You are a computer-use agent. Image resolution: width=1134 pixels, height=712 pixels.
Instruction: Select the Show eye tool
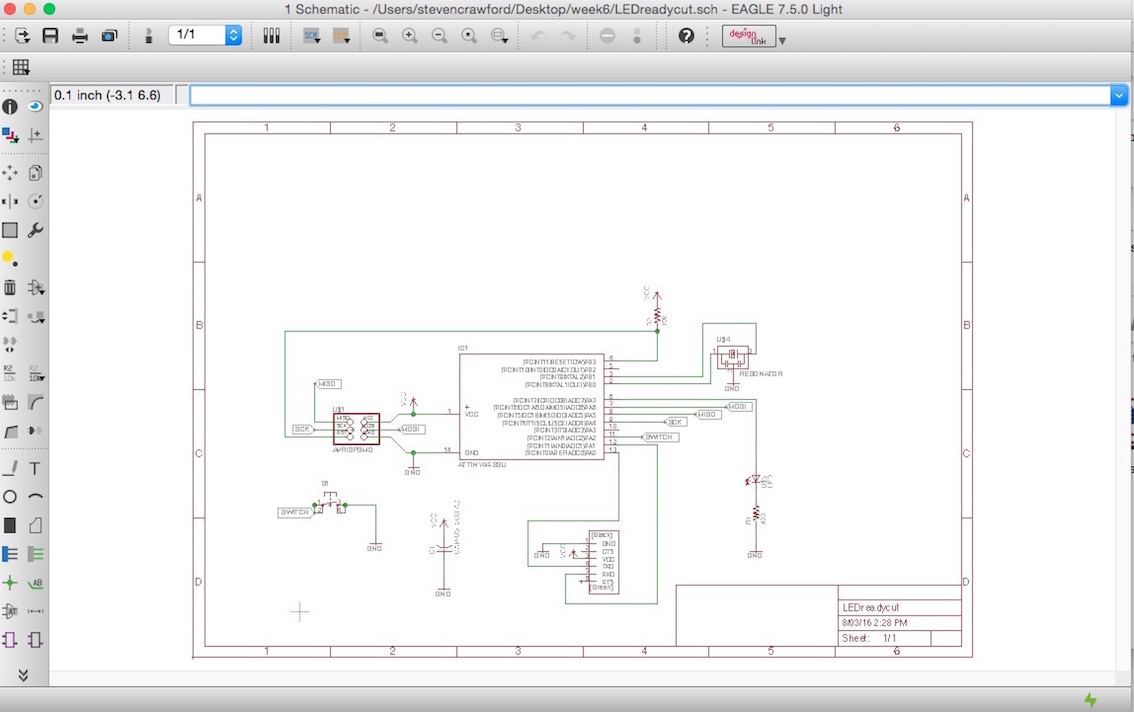(x=35, y=106)
